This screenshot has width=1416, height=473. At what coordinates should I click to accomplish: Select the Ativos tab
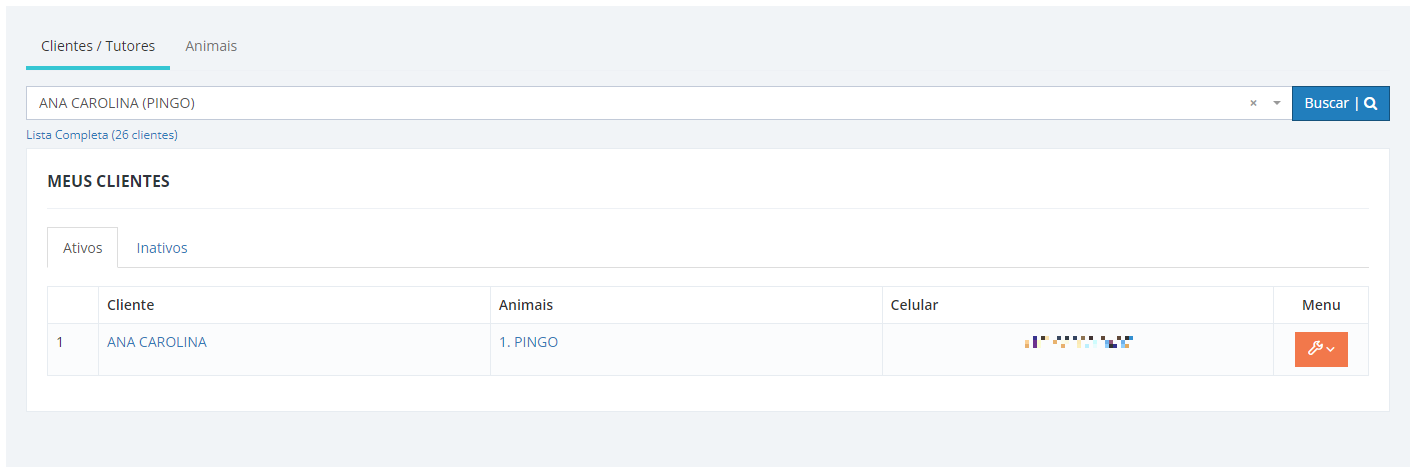83,248
